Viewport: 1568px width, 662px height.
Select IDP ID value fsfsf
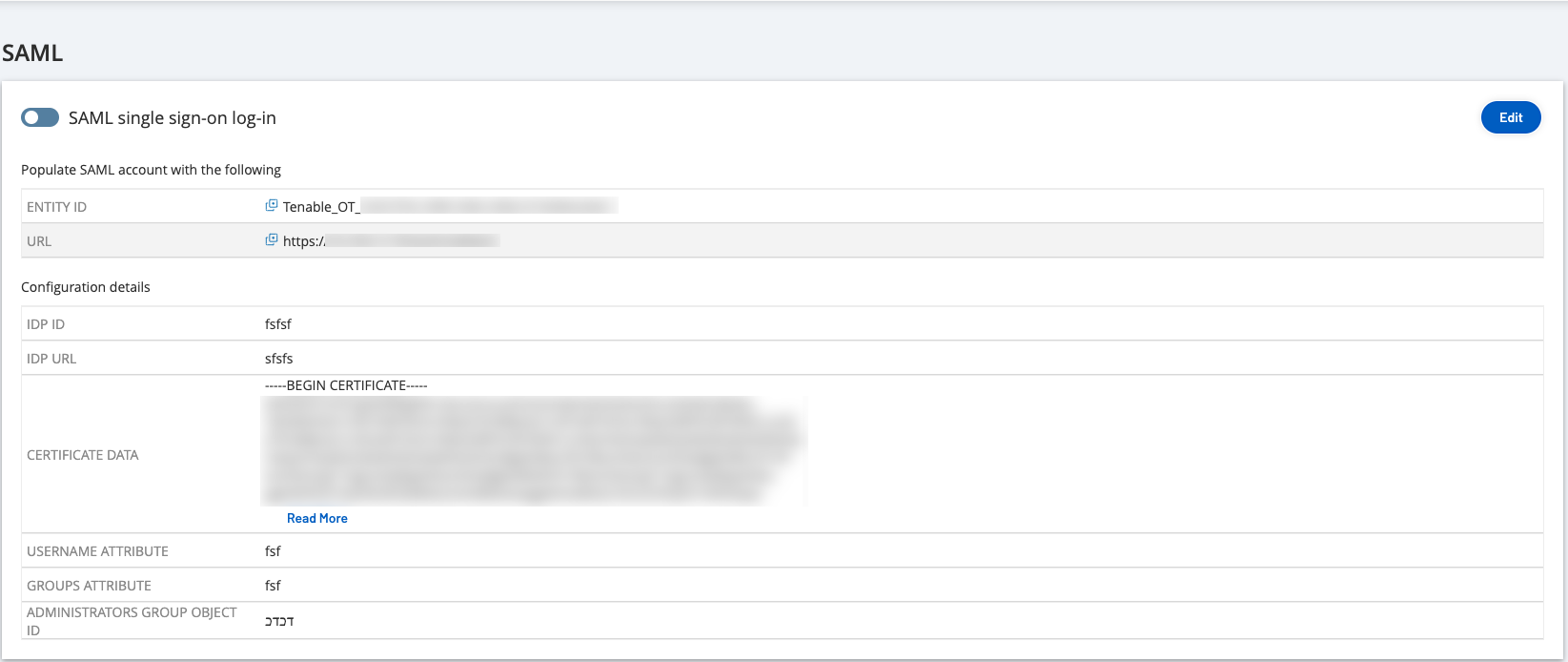click(278, 324)
